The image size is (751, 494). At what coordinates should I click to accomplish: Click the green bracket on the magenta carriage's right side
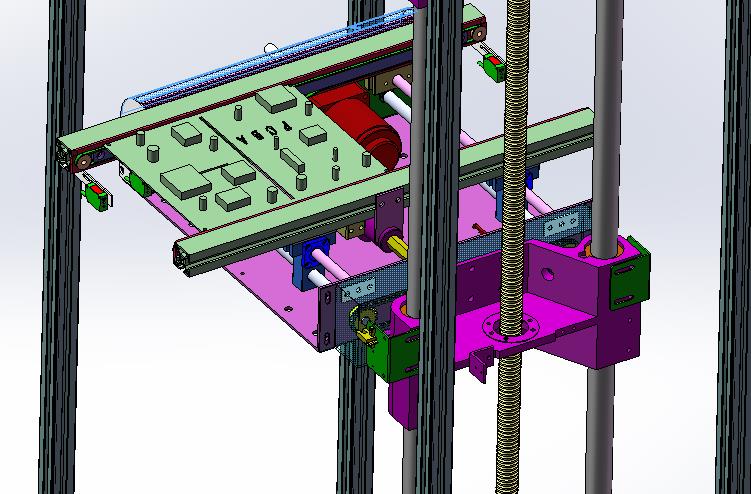tap(629, 279)
